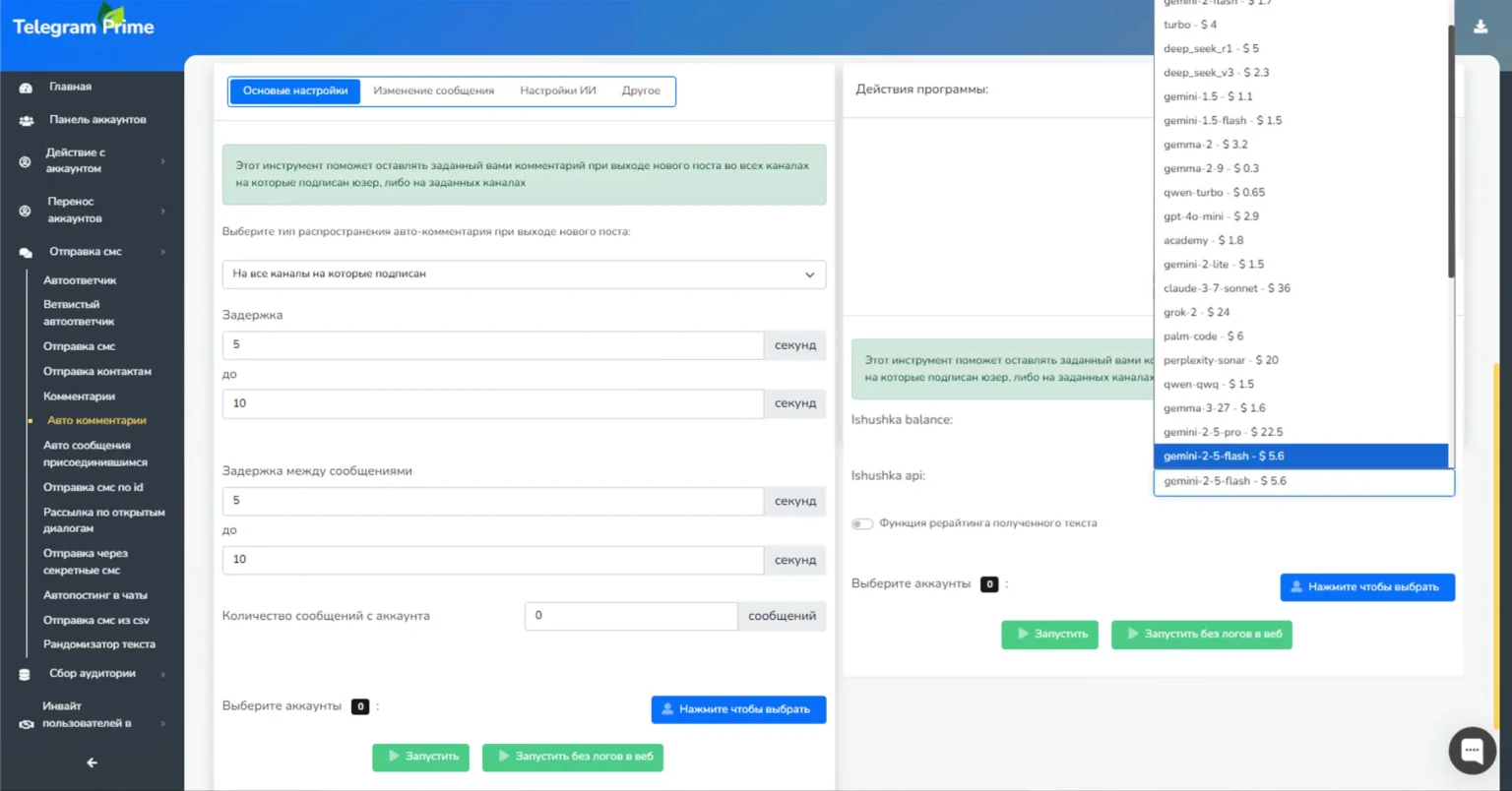The width and height of the screenshot is (1512, 791).
Task: Open the auto-comment distribution type dropdown
Action: 523,274
